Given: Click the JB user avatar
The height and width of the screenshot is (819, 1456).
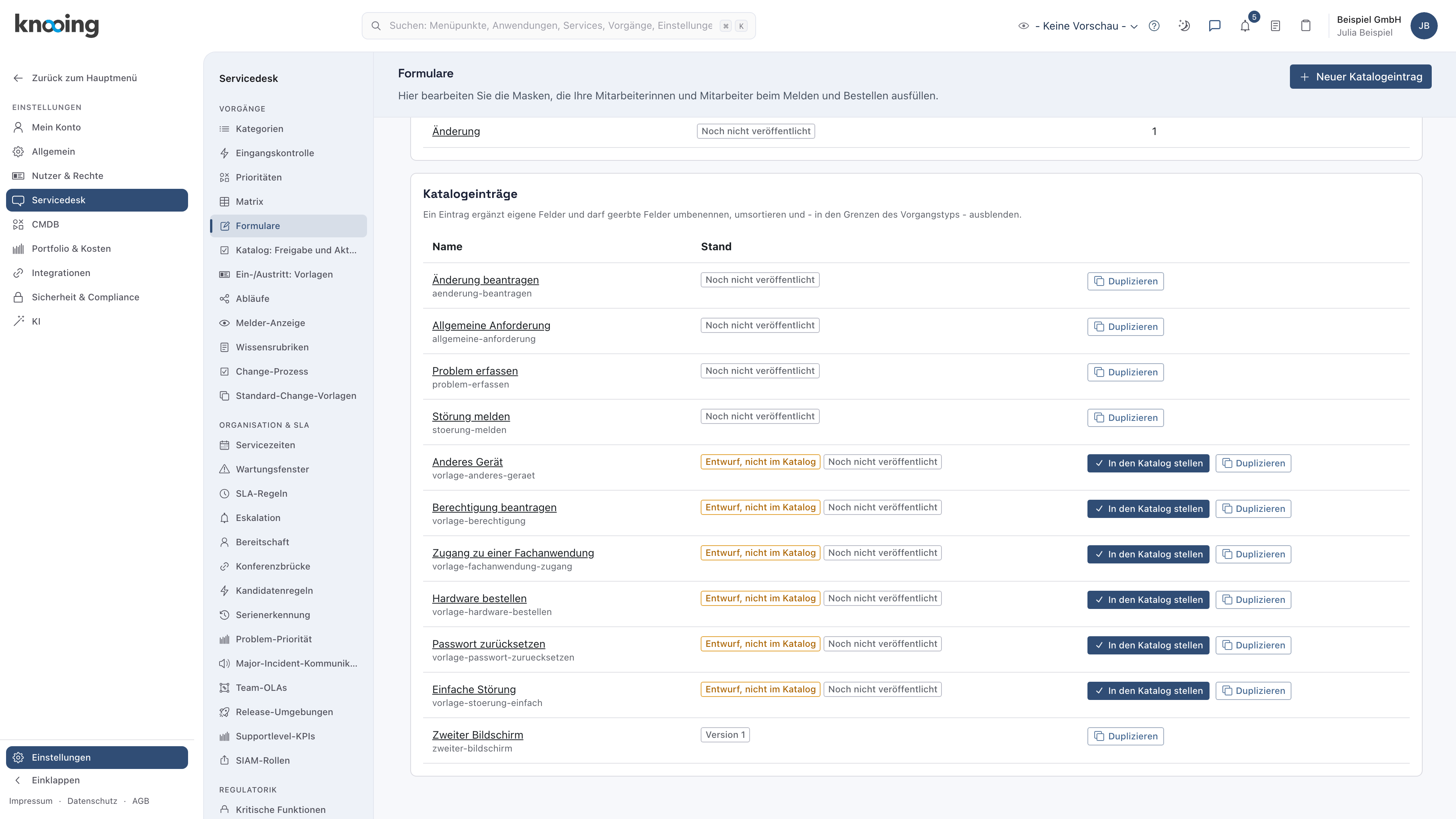Looking at the screenshot, I should click(1424, 26).
